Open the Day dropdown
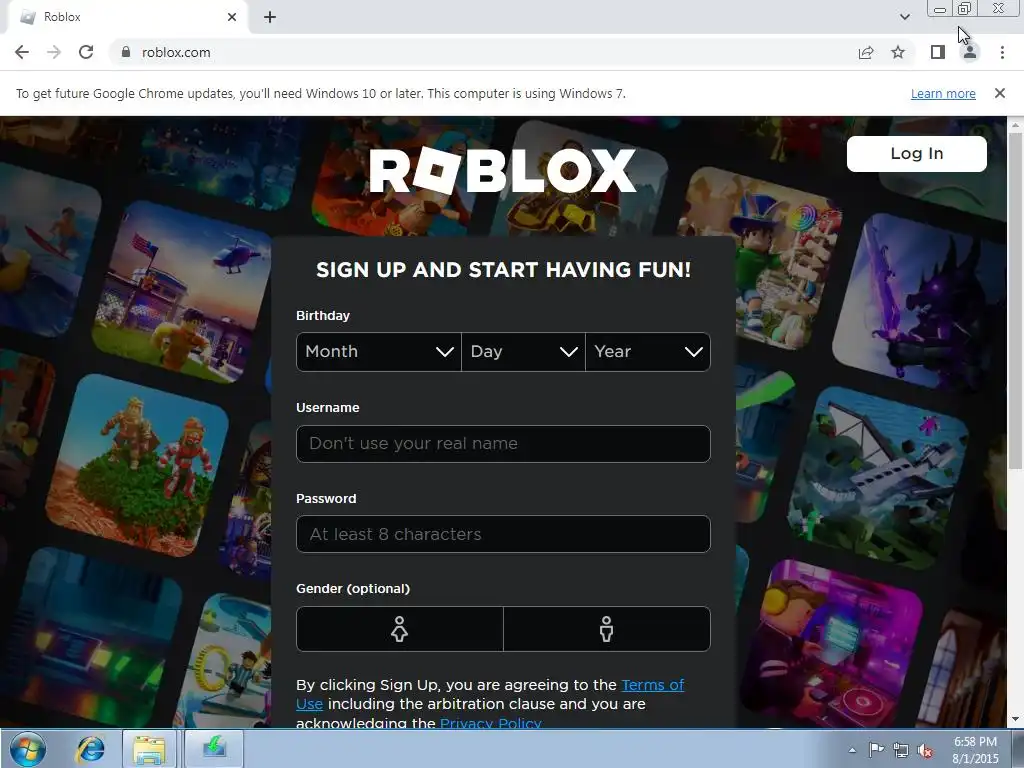The width and height of the screenshot is (1024, 768). (523, 352)
